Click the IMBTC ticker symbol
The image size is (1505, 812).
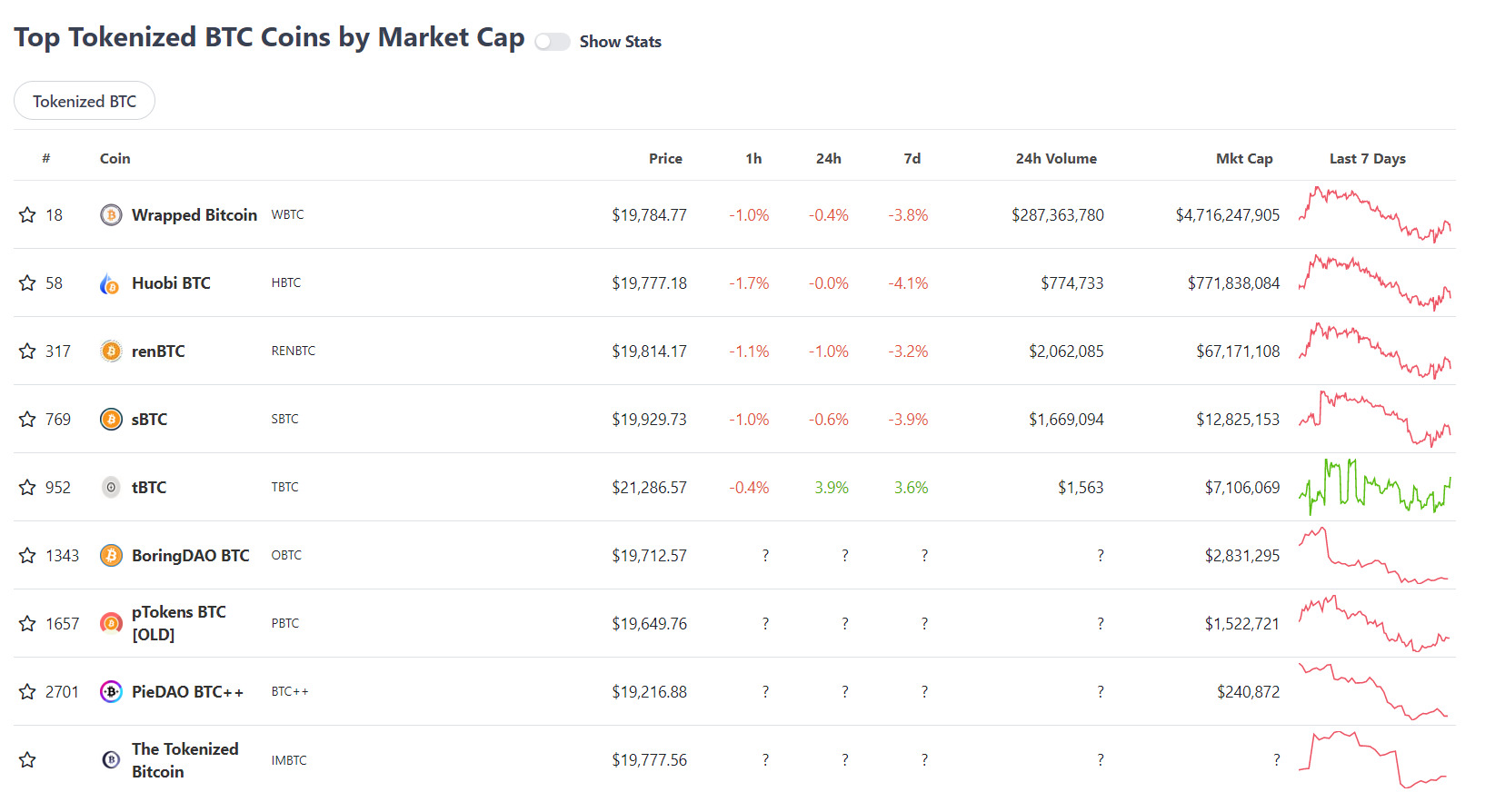pyautogui.click(x=288, y=760)
